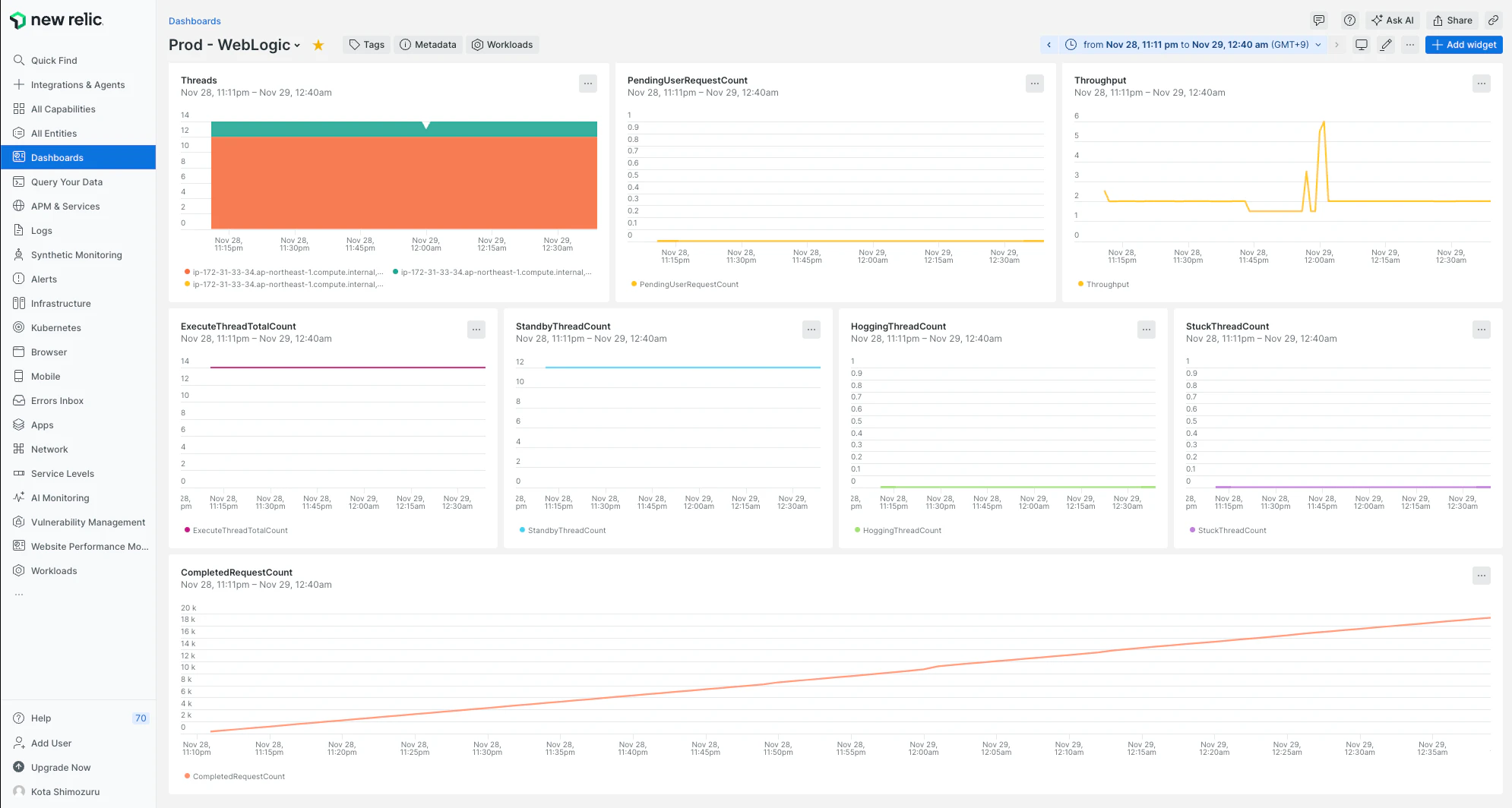Screen dimensions: 1512x808
Task: Open the StuckThreadCount widget options menu
Action: 1482,330
